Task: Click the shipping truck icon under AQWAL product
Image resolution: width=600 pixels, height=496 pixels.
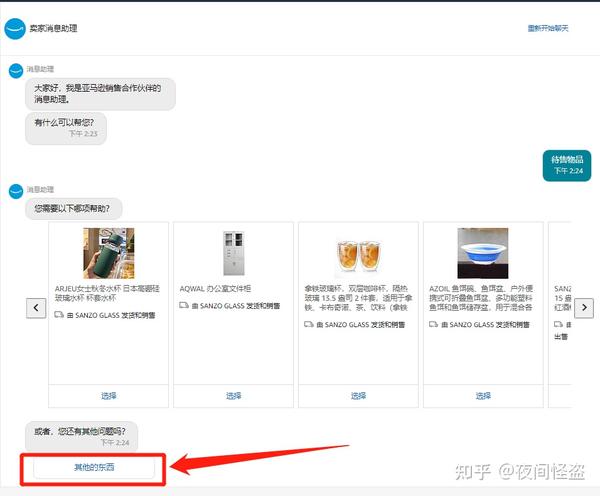Action: pyautogui.click(x=184, y=305)
